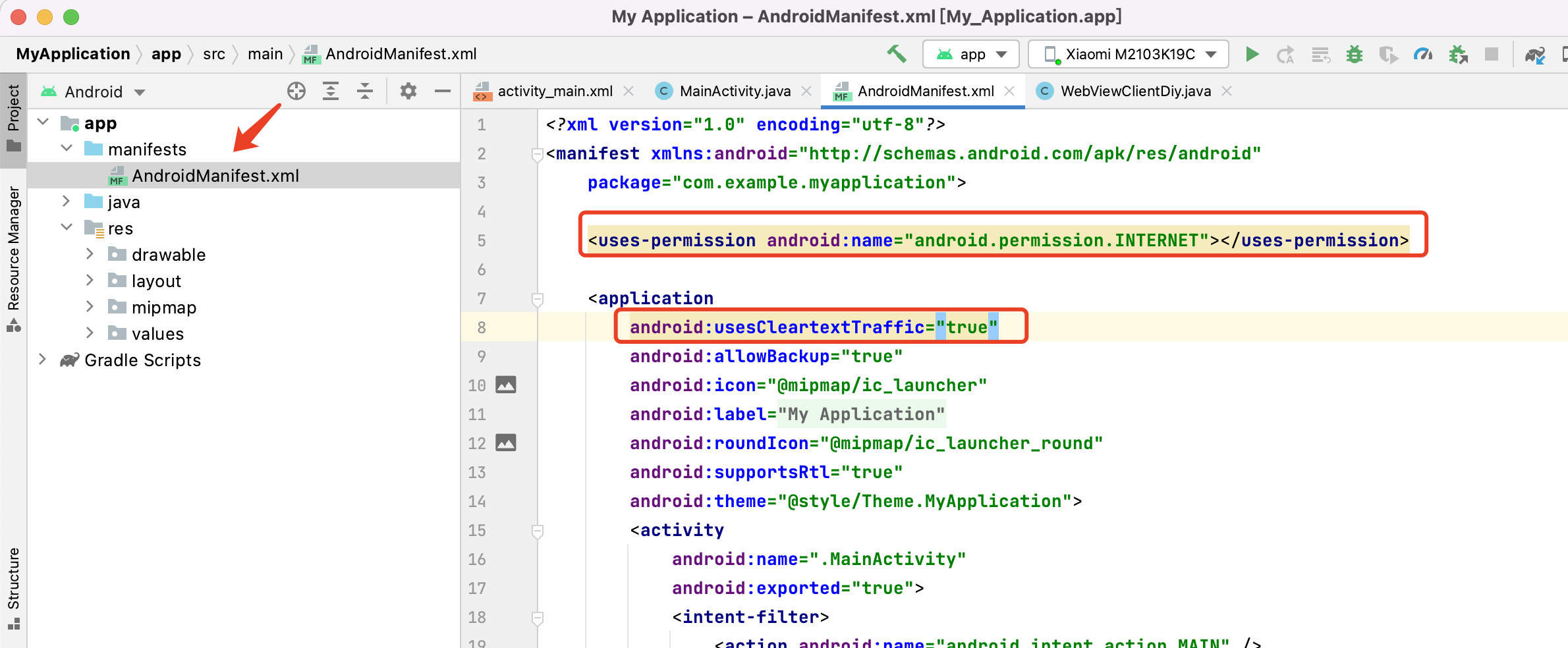Click src breadcrumb
Viewport: 1568px width, 648px height.
pos(214,54)
